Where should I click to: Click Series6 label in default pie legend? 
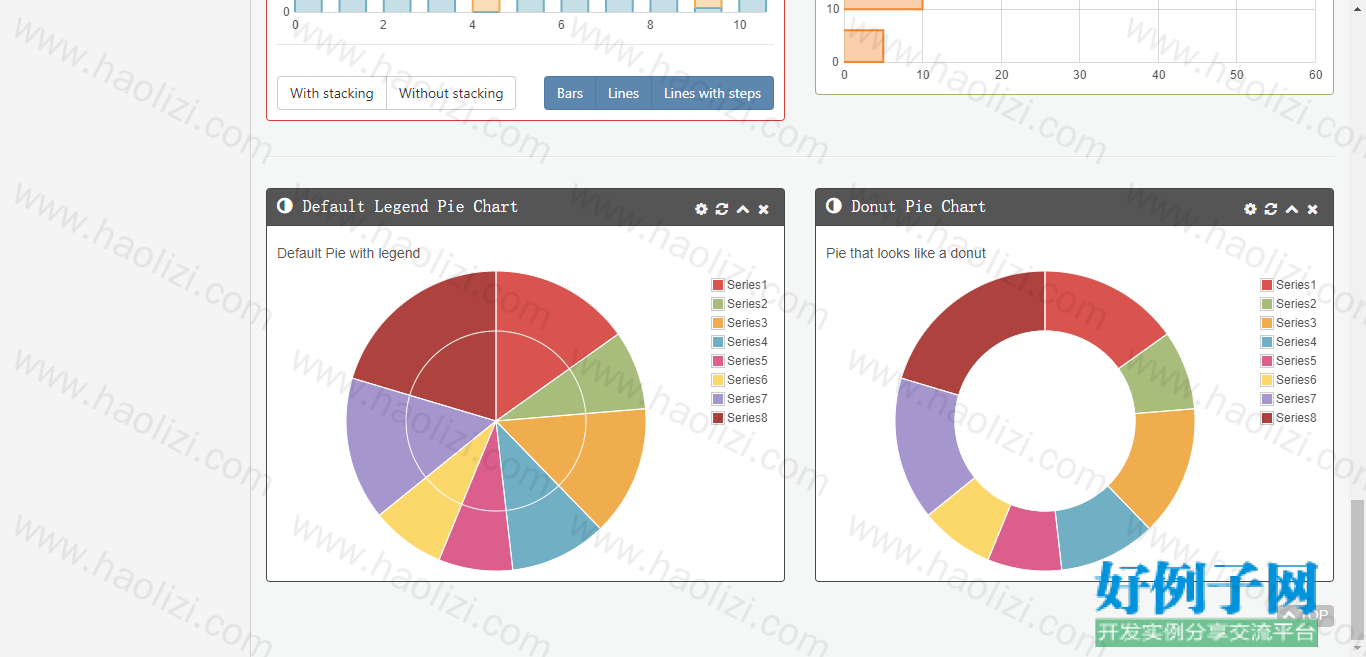747,380
